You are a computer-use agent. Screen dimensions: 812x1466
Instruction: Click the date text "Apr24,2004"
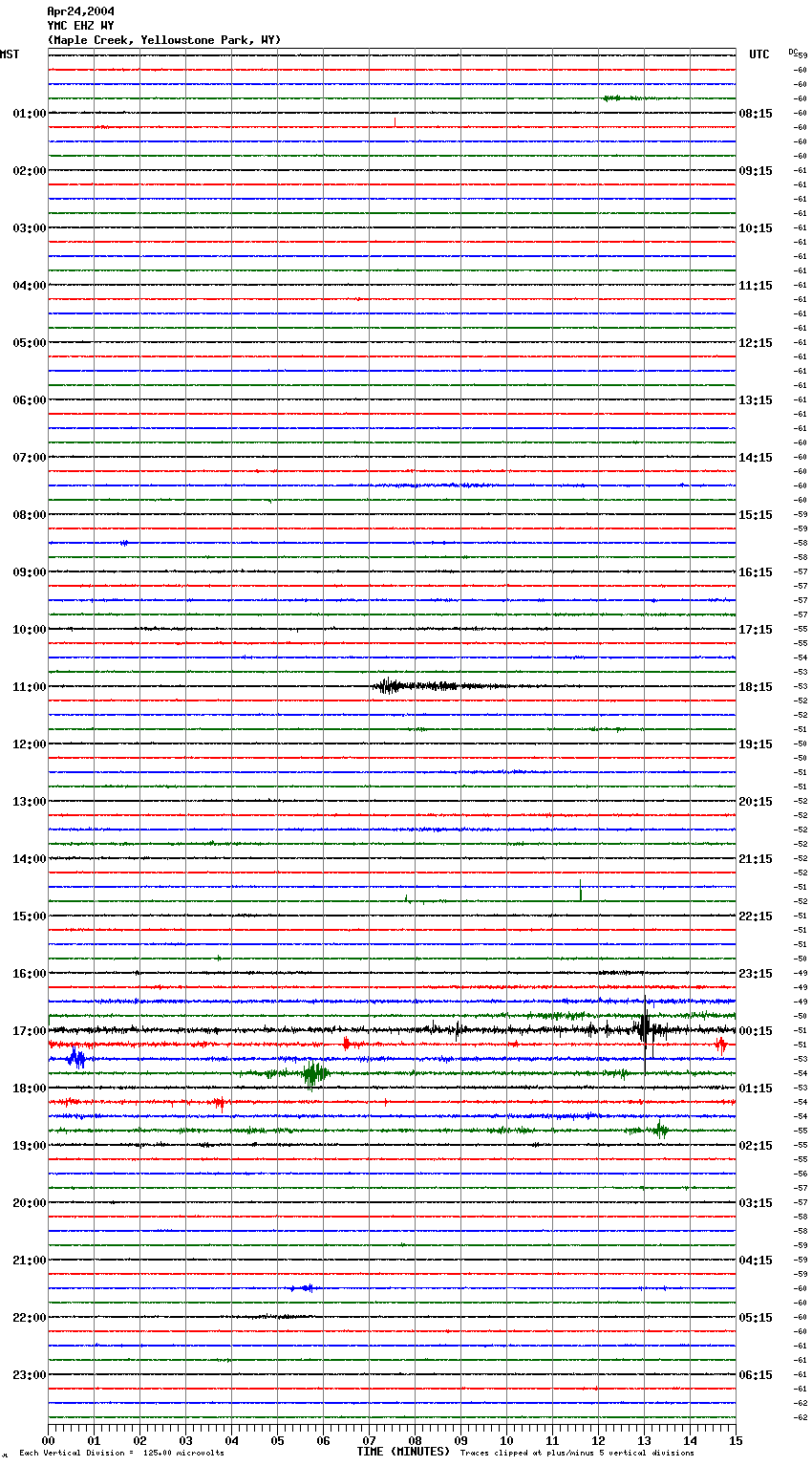tap(80, 11)
